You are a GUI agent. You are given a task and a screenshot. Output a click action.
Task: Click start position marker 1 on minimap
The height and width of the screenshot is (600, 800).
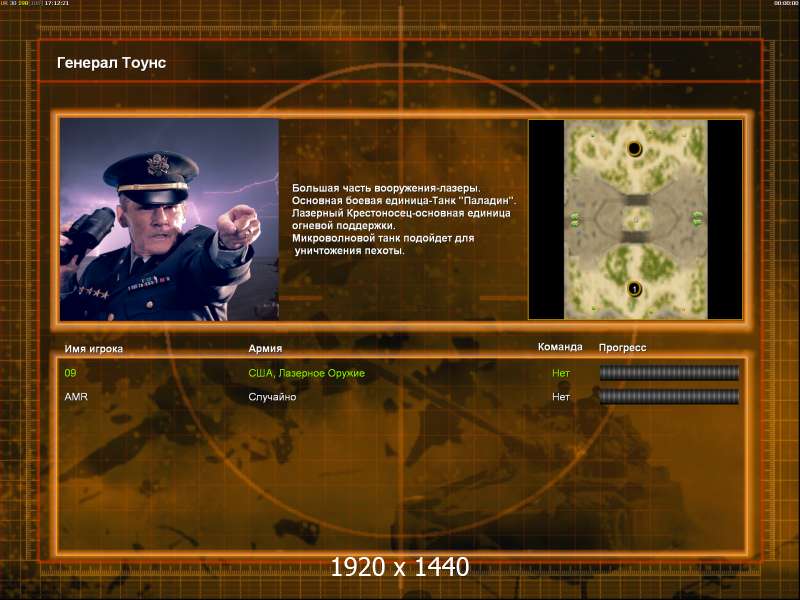click(633, 289)
